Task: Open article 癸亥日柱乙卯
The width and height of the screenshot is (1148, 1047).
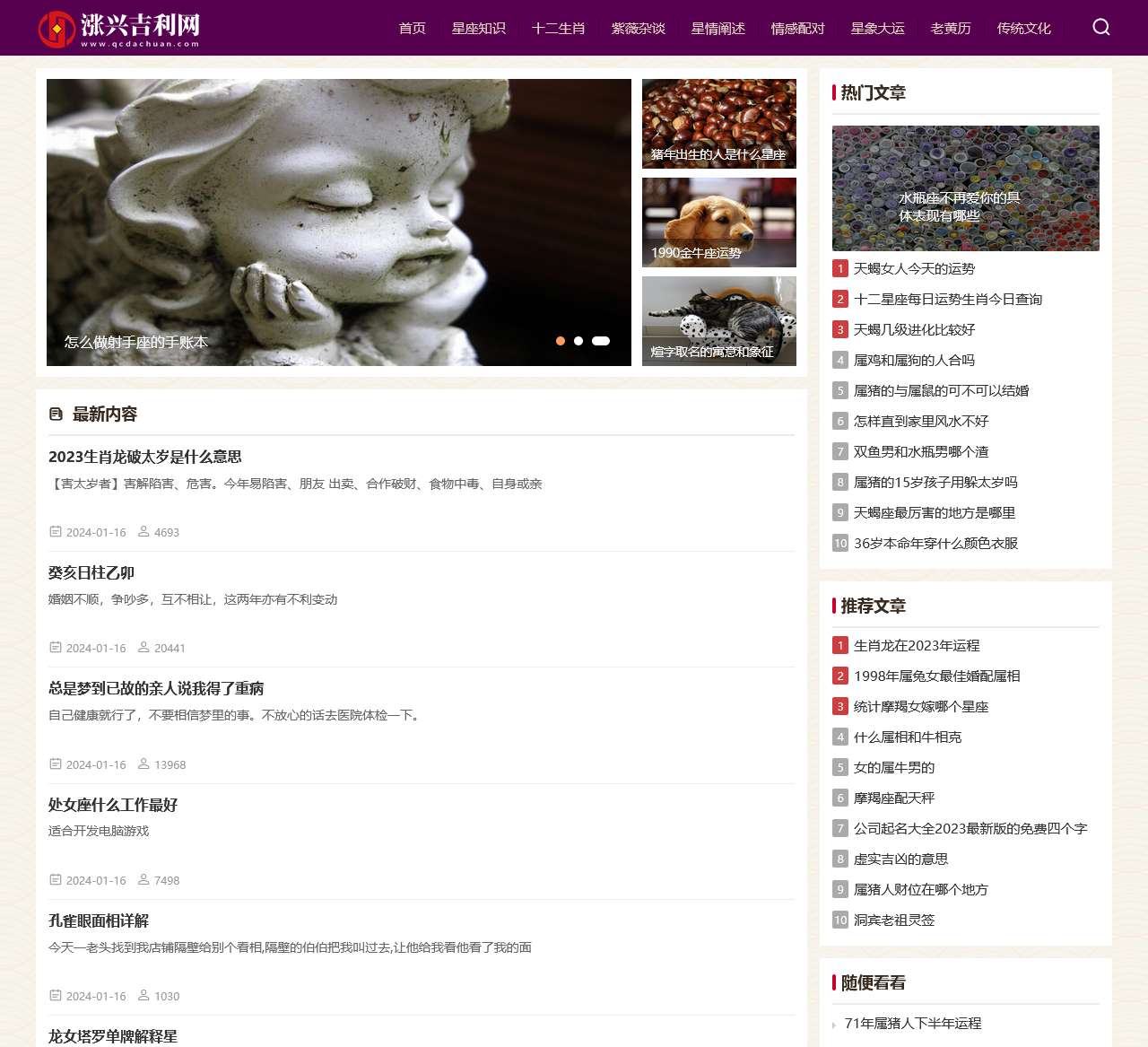Action: [x=91, y=572]
